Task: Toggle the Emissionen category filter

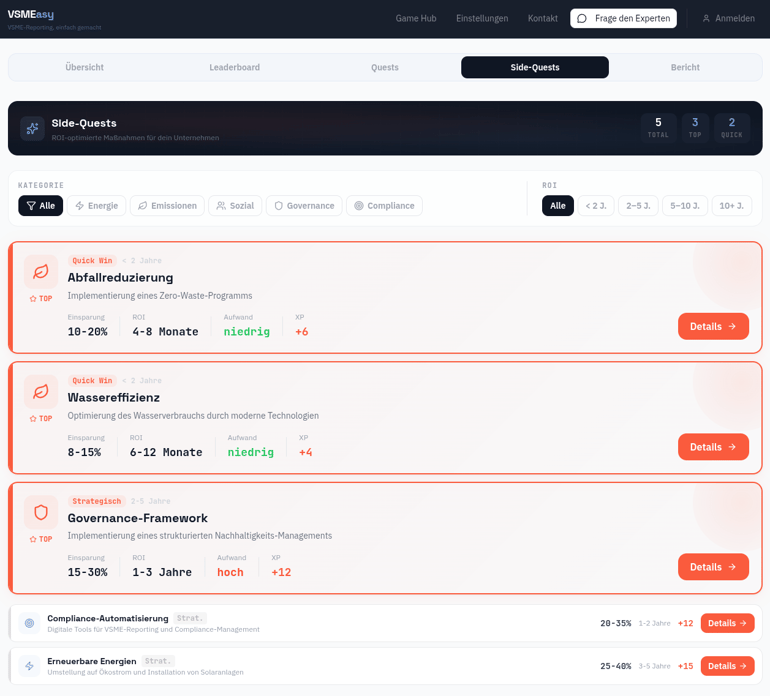Action: (x=167, y=206)
